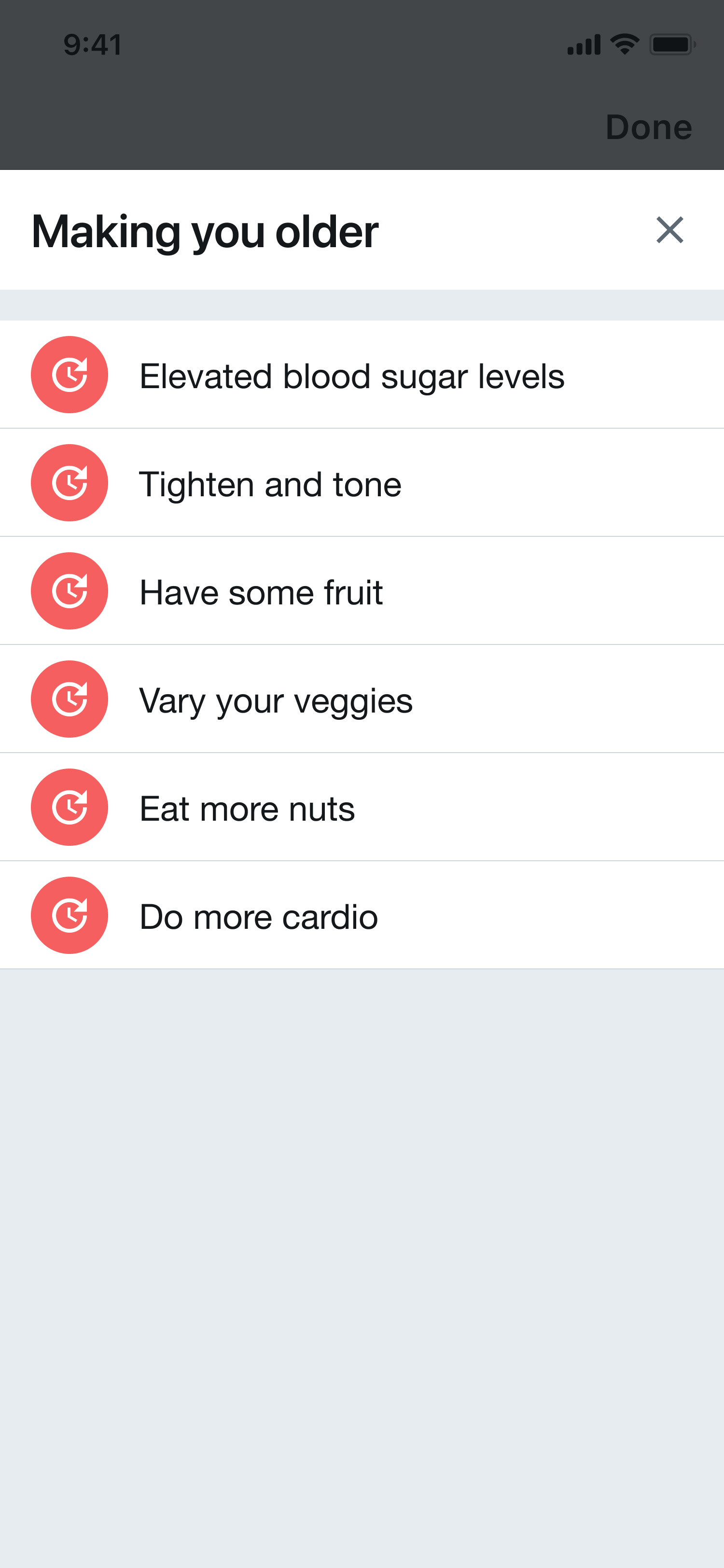Image resolution: width=724 pixels, height=1568 pixels.
Task: Tap the Wi-Fi icon in status bar
Action: tap(624, 44)
